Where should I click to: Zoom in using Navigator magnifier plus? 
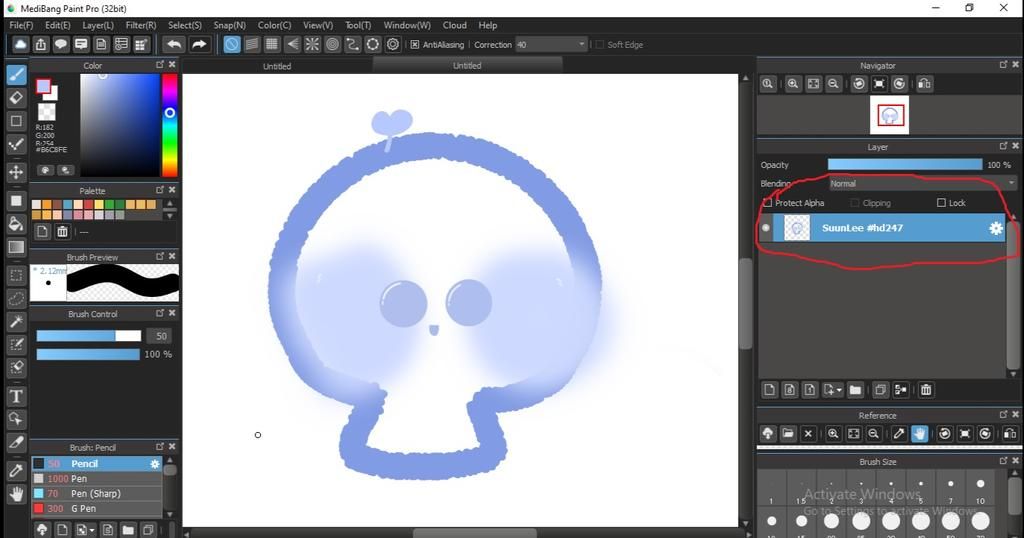tap(793, 84)
